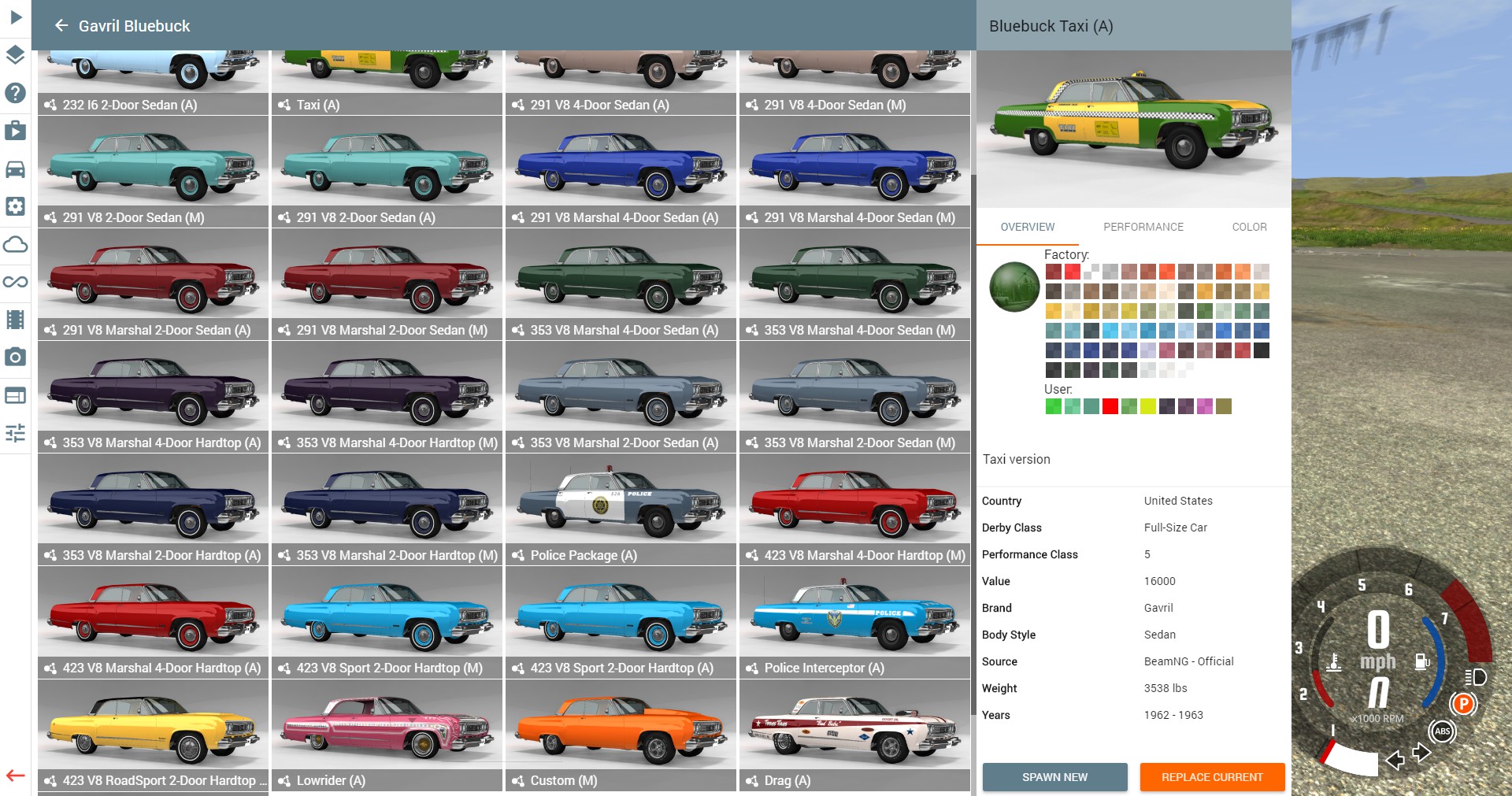This screenshot has height=796, width=1512.
Task: Pick the yellow-green user color swatch
Action: tap(1148, 406)
